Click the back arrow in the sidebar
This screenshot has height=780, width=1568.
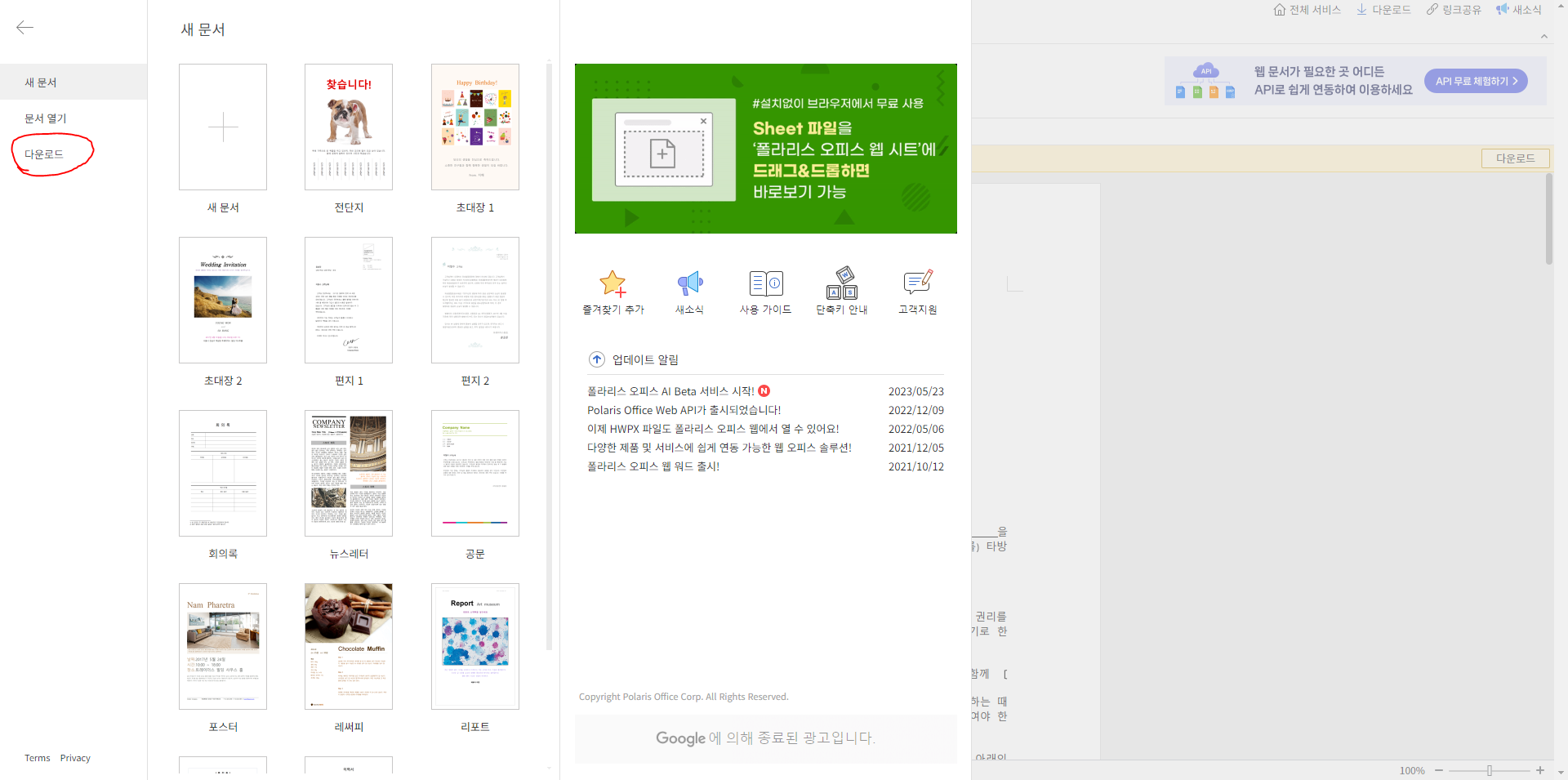[24, 27]
